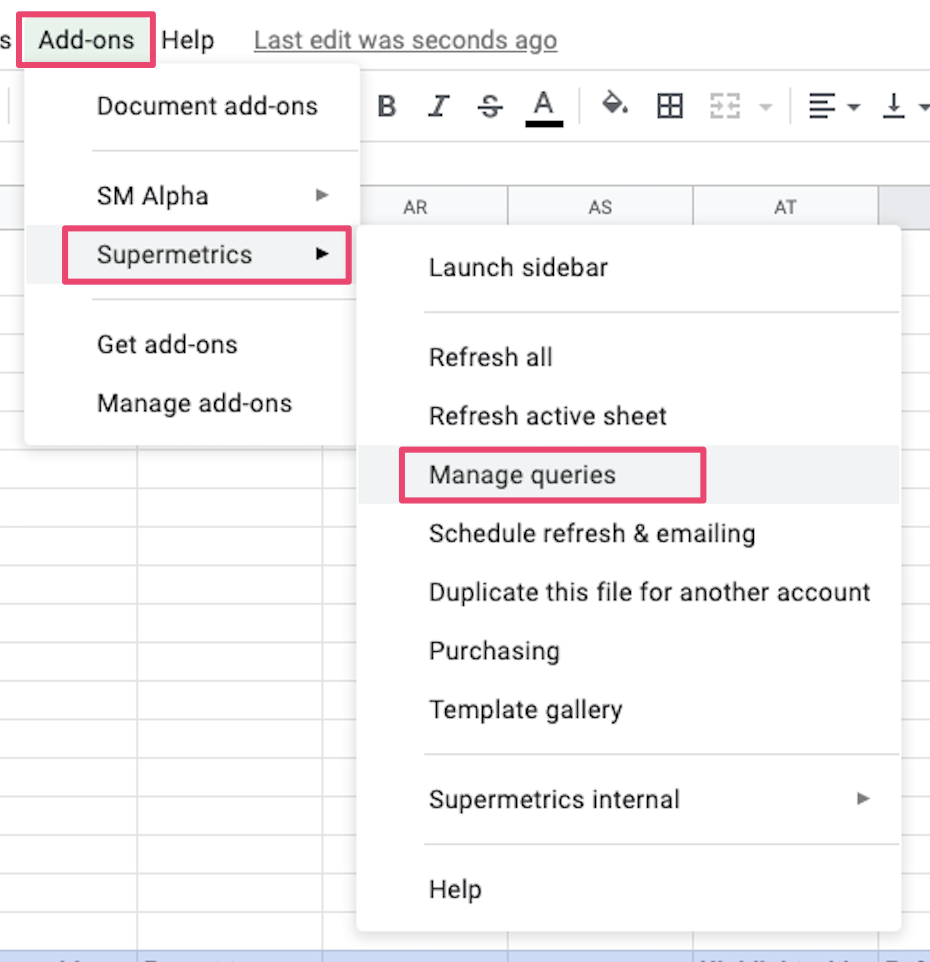Expand the Supermetrics internal submenu
Viewport: 930px width, 962px height.
pos(629,799)
